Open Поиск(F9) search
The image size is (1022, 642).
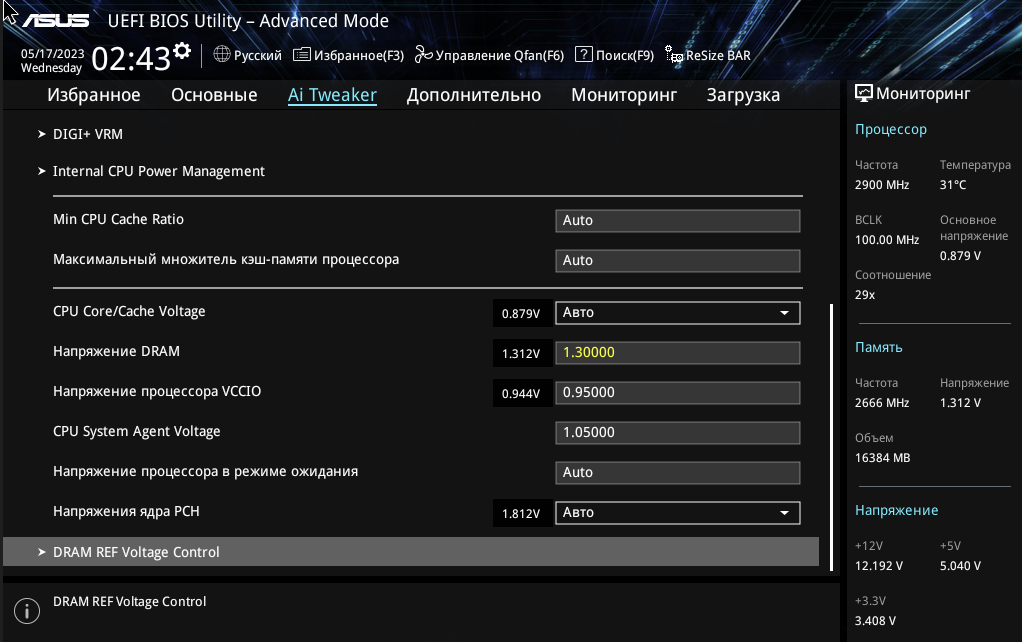[615, 55]
